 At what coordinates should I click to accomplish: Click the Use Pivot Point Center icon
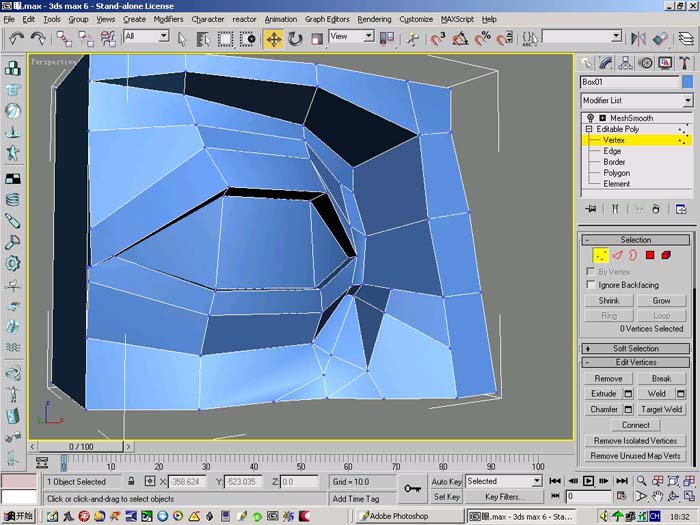pos(387,39)
